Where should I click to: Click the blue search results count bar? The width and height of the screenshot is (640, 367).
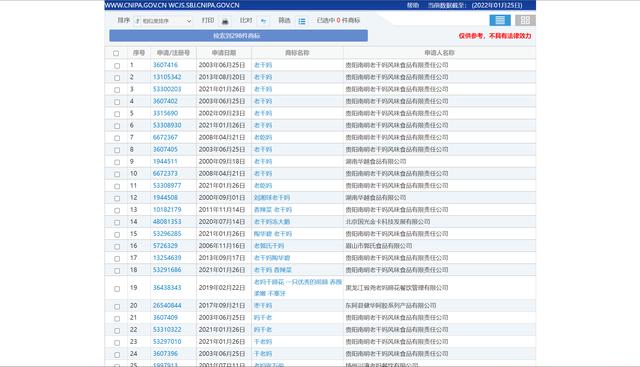(238, 36)
